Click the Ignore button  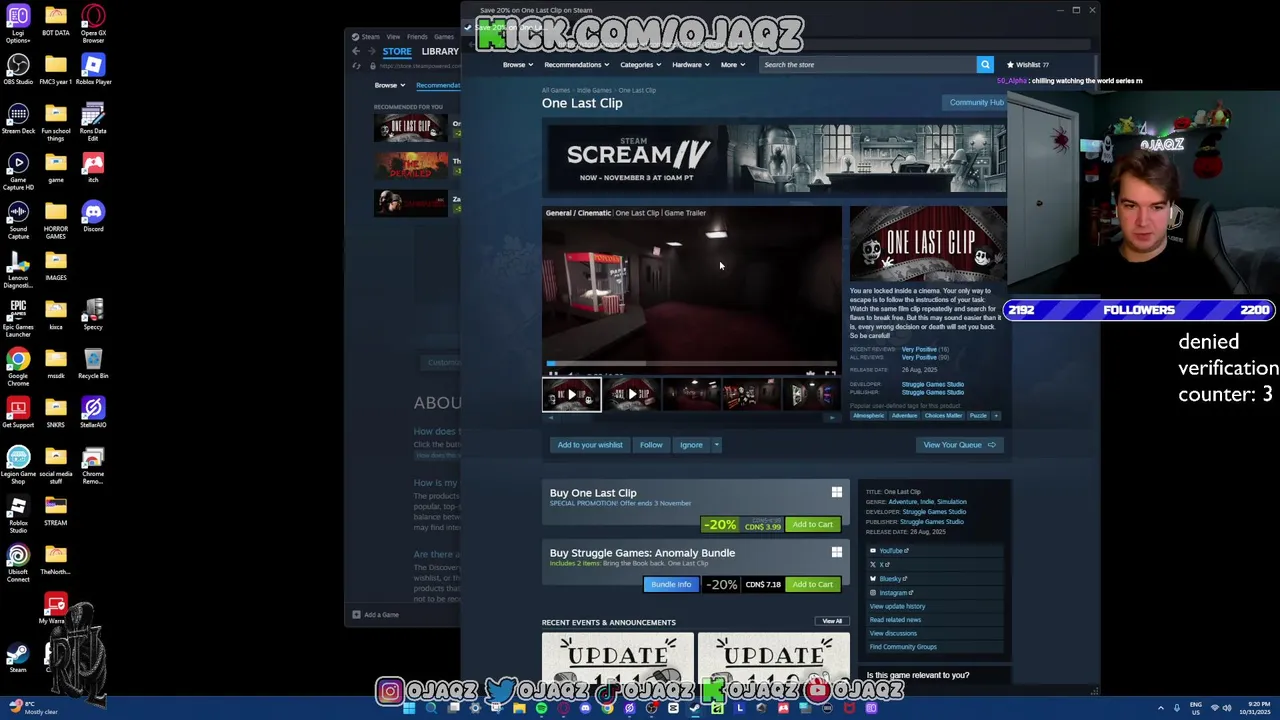coord(691,445)
